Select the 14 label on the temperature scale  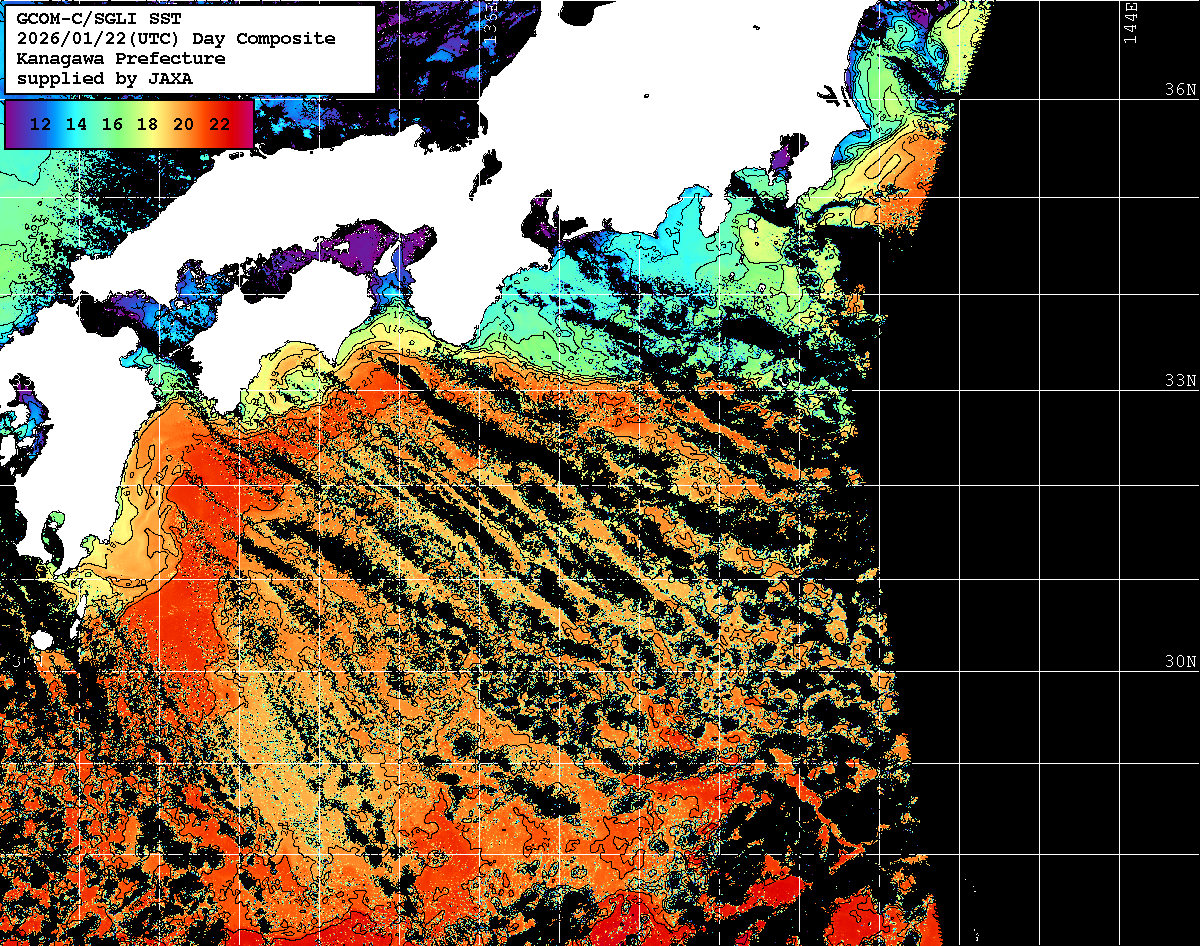click(77, 124)
